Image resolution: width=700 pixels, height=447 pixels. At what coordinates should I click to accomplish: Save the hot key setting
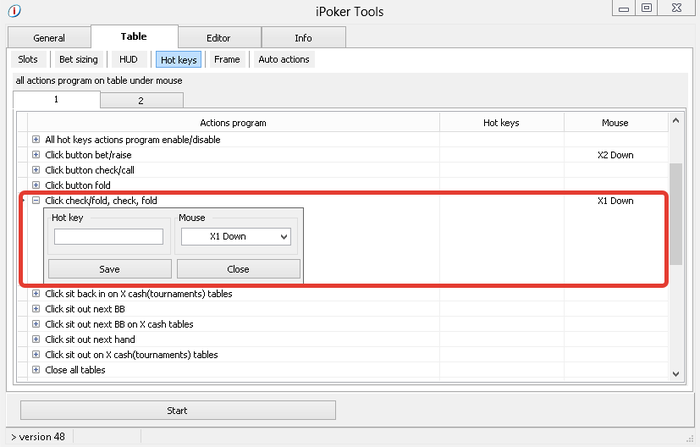click(109, 269)
